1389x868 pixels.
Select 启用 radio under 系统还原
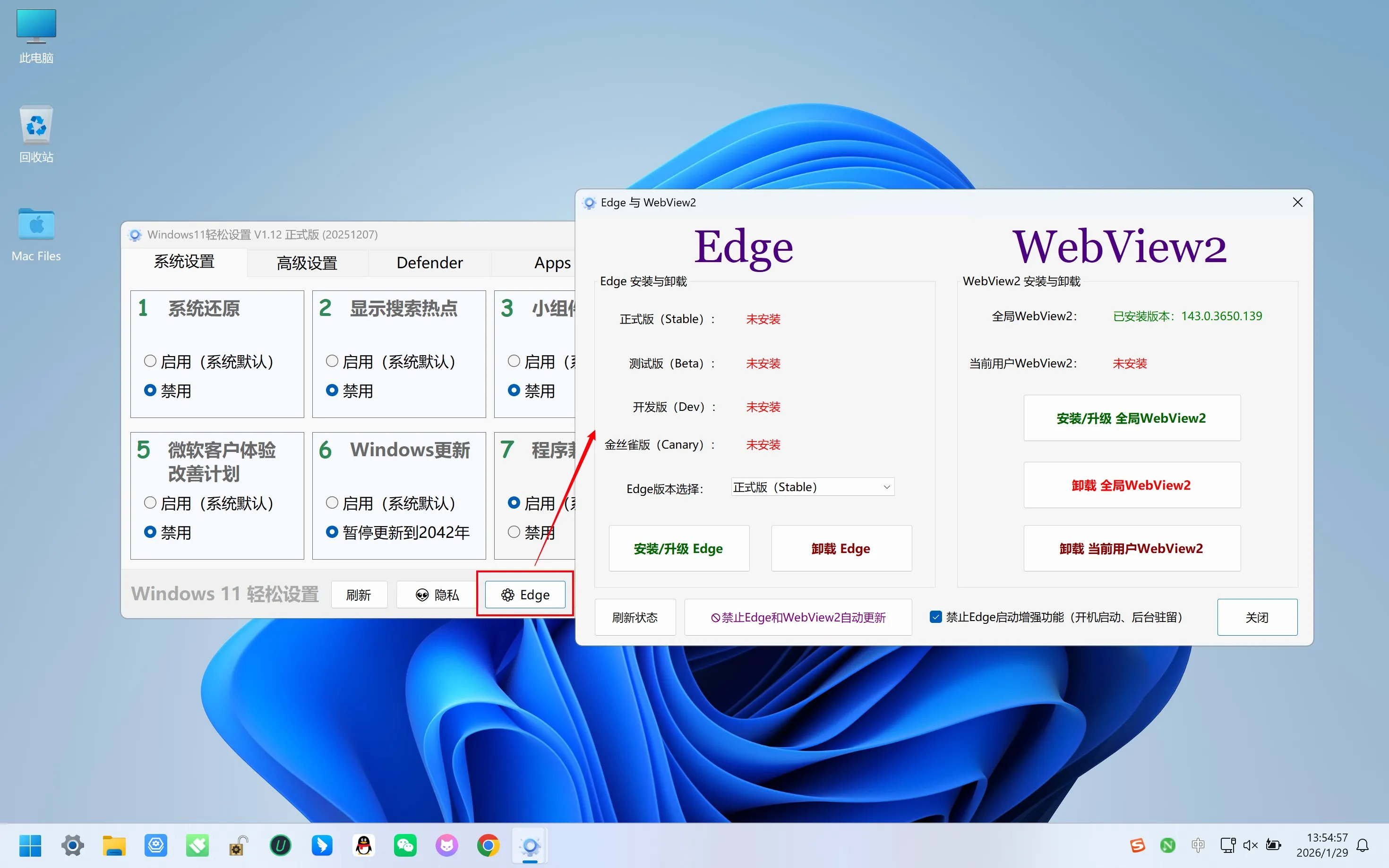click(150, 361)
